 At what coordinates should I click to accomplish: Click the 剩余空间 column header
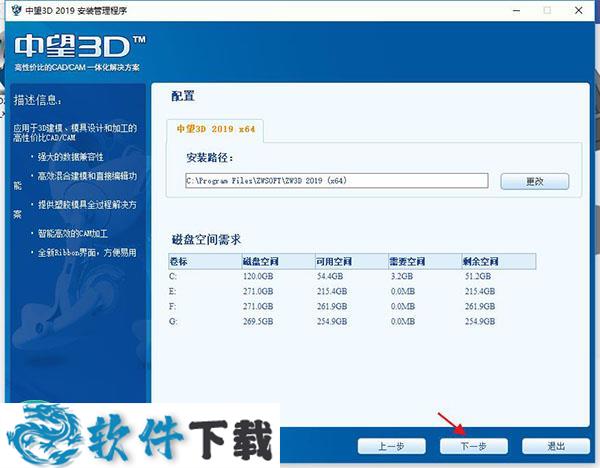click(499, 261)
